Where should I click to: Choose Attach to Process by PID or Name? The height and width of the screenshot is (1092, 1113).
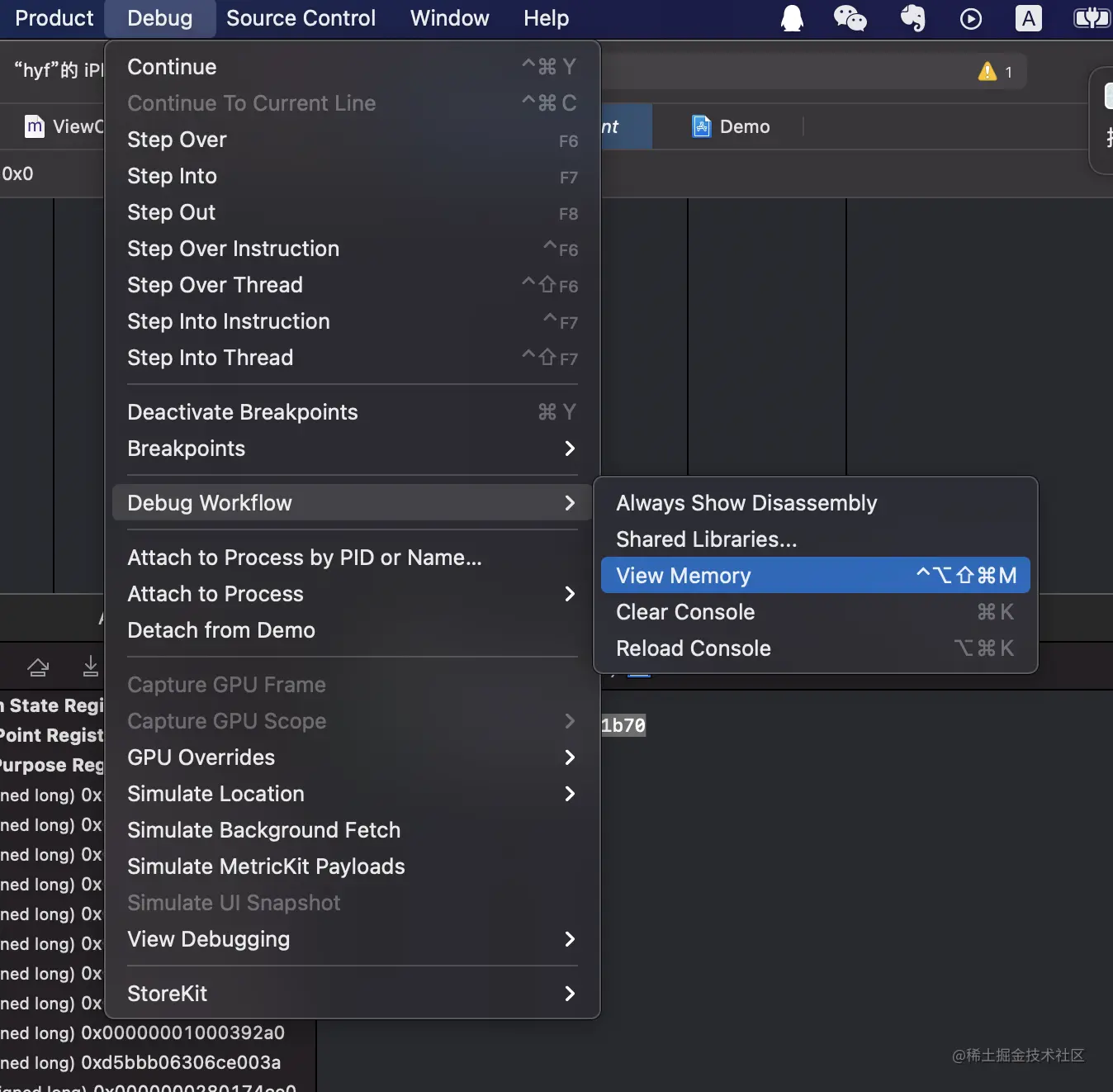(x=352, y=558)
